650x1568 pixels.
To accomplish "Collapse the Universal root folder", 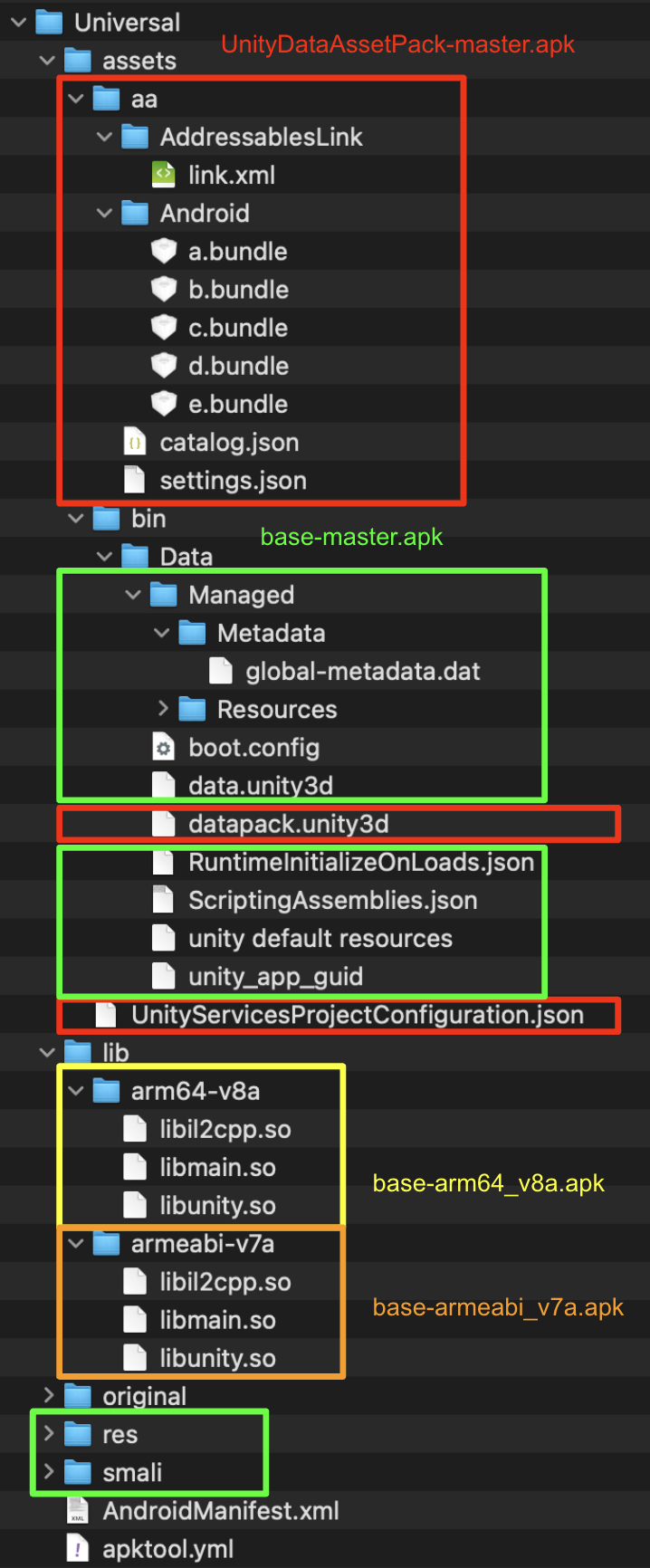I will point(16,22).
